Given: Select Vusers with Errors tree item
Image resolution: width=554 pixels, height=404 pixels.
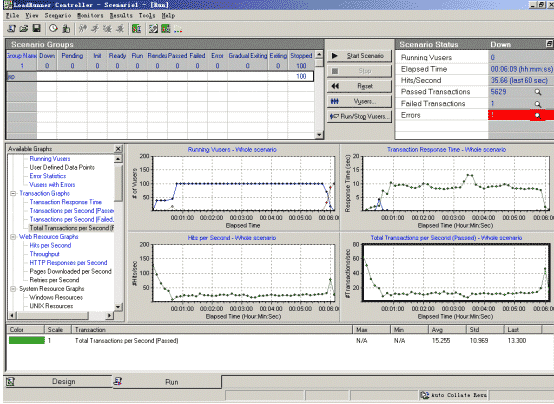Looking at the screenshot, I should (52, 185).
